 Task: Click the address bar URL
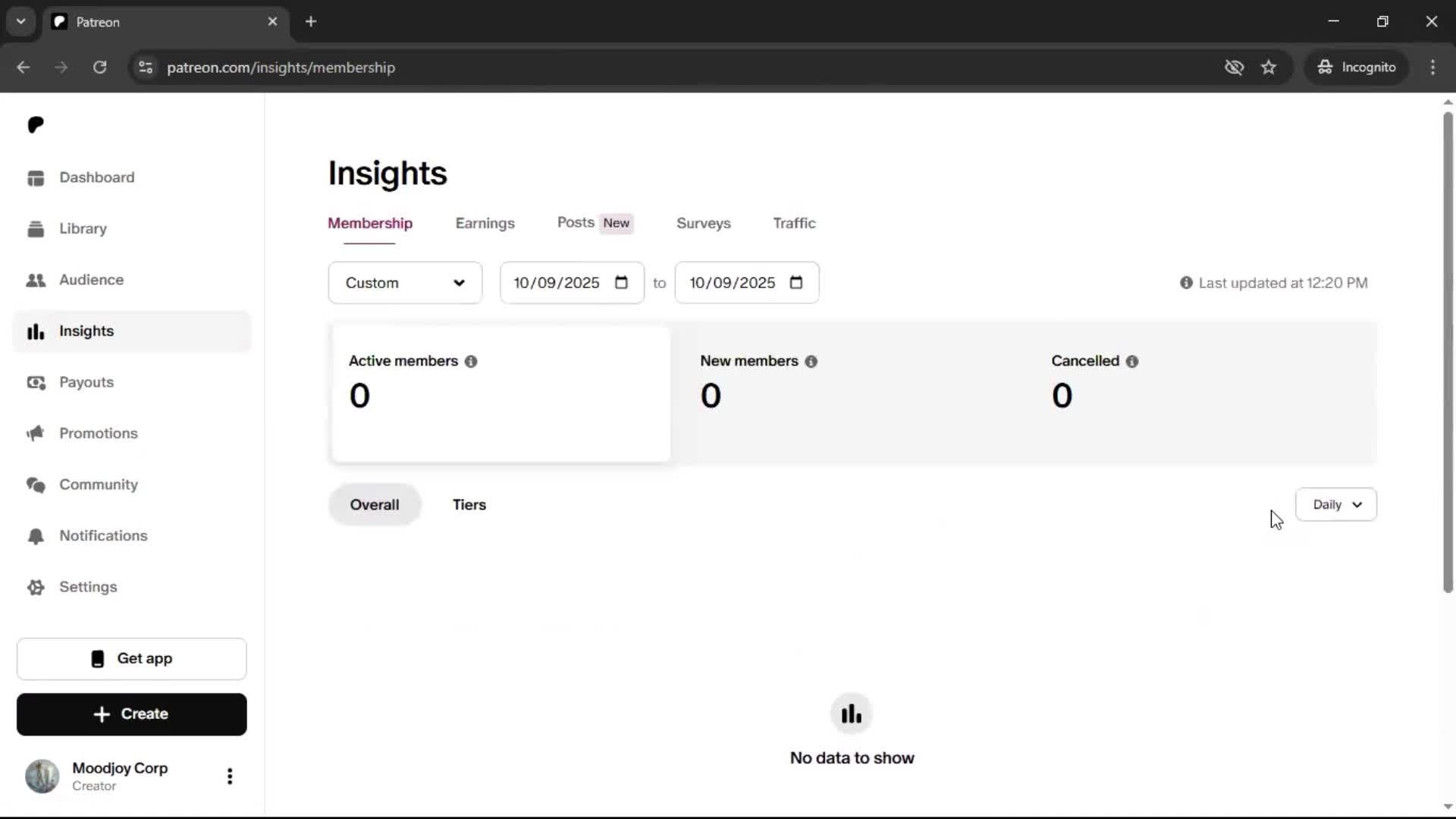click(x=281, y=67)
